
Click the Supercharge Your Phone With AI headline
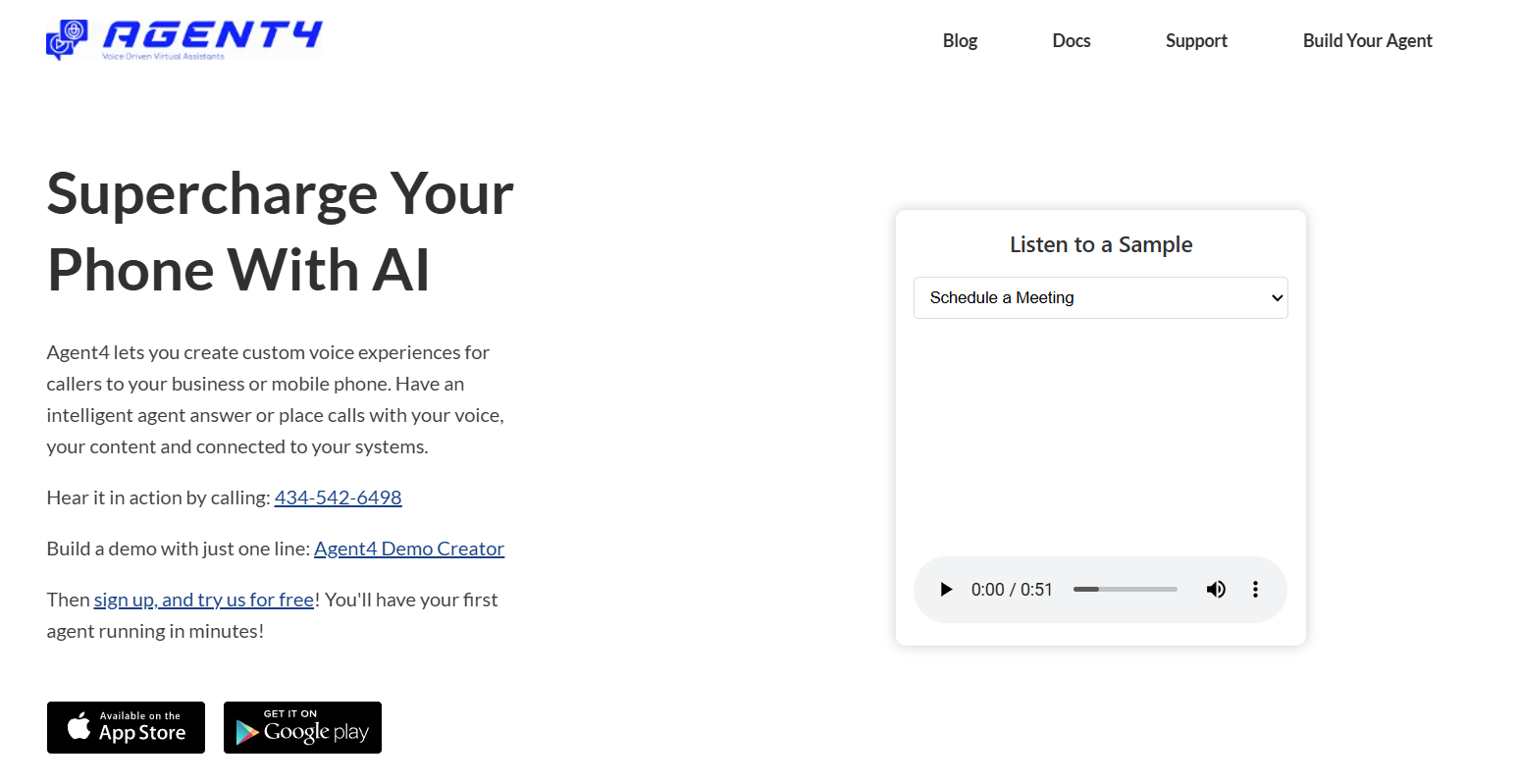click(x=280, y=232)
